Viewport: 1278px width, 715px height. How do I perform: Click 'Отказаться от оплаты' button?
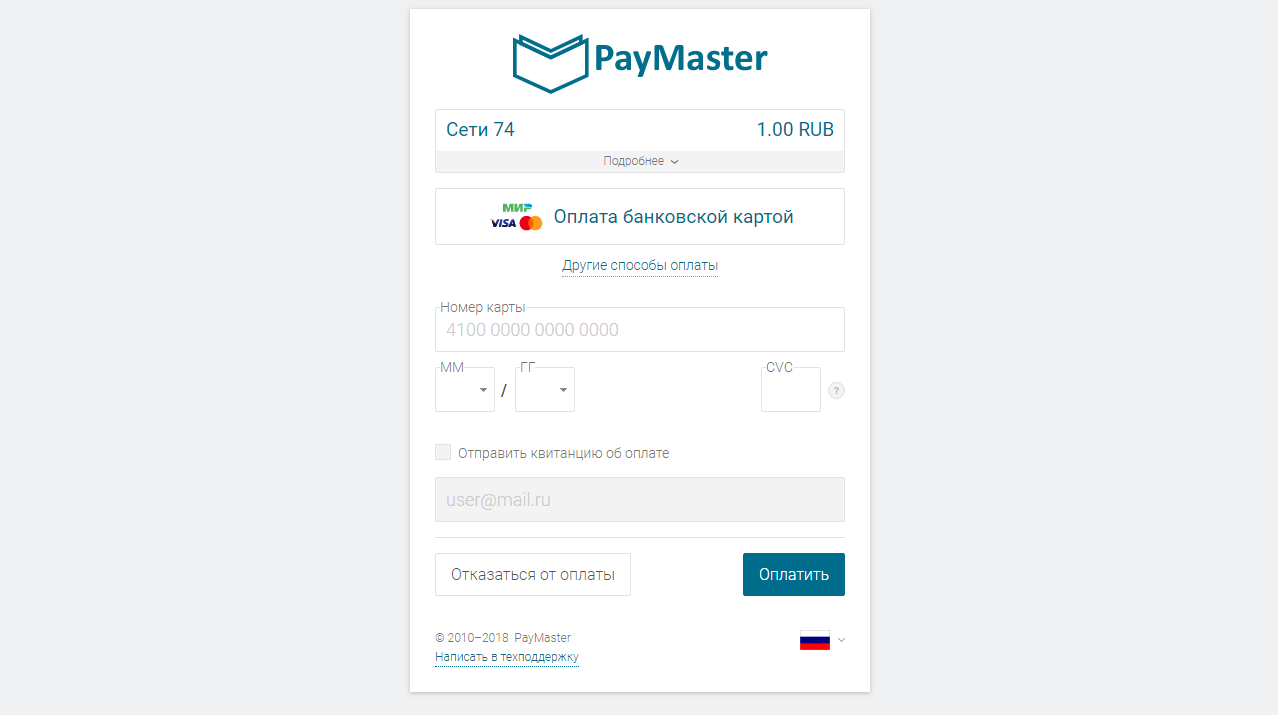533,574
